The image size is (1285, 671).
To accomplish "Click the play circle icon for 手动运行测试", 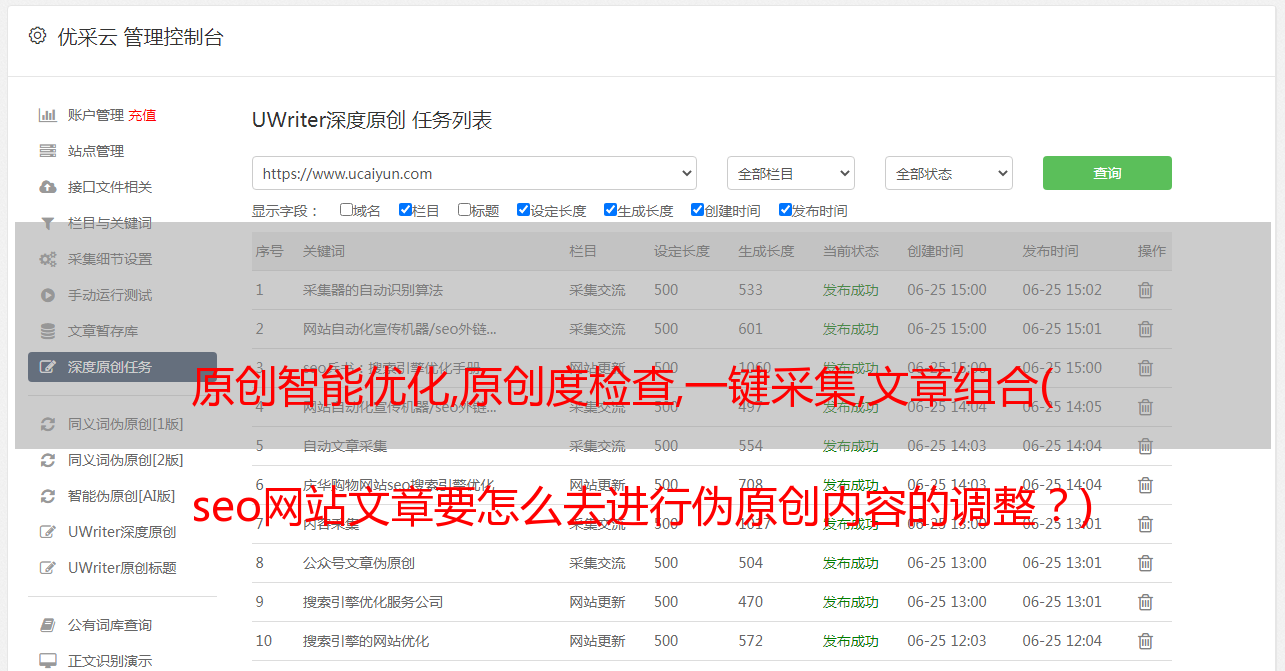I will [x=47, y=295].
